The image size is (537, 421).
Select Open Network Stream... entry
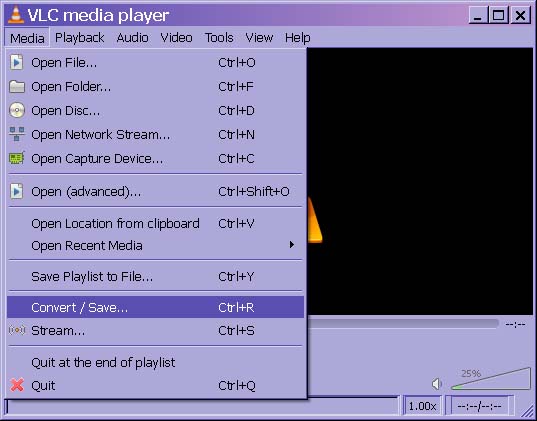coord(155,134)
